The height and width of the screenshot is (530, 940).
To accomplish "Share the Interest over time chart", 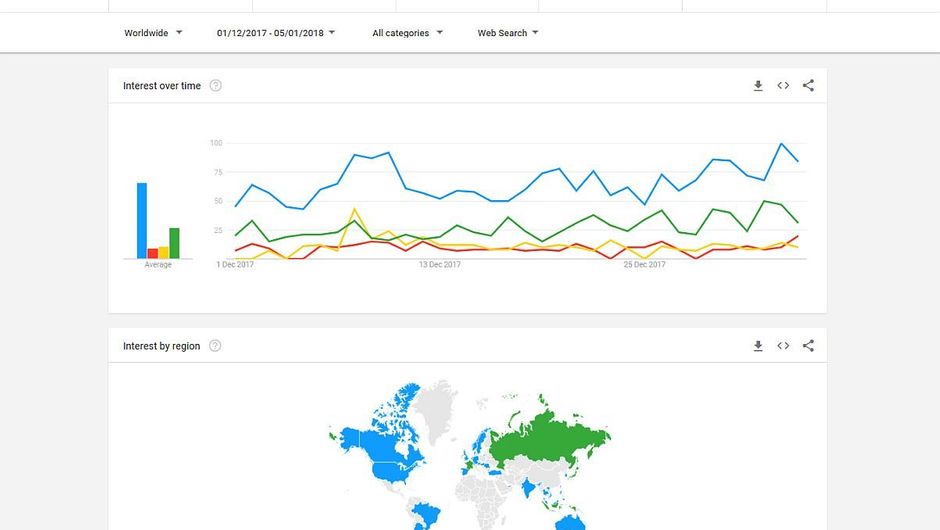I will pyautogui.click(x=808, y=86).
